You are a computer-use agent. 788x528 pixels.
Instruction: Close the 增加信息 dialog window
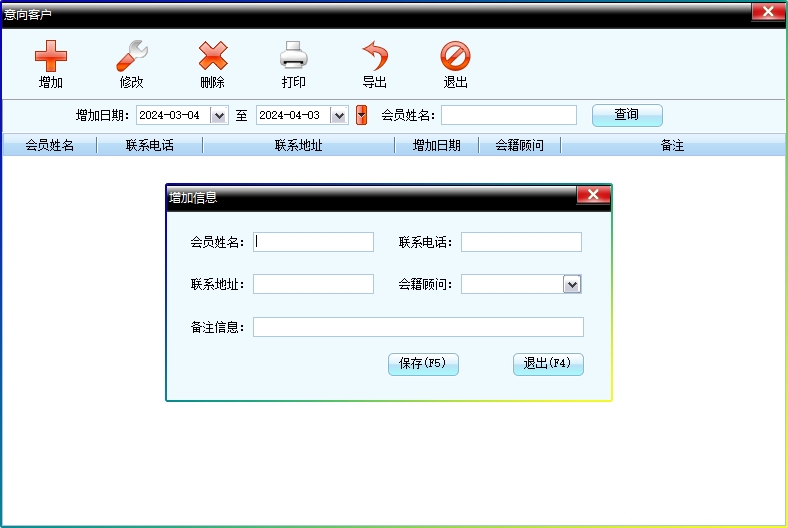pyautogui.click(x=593, y=196)
